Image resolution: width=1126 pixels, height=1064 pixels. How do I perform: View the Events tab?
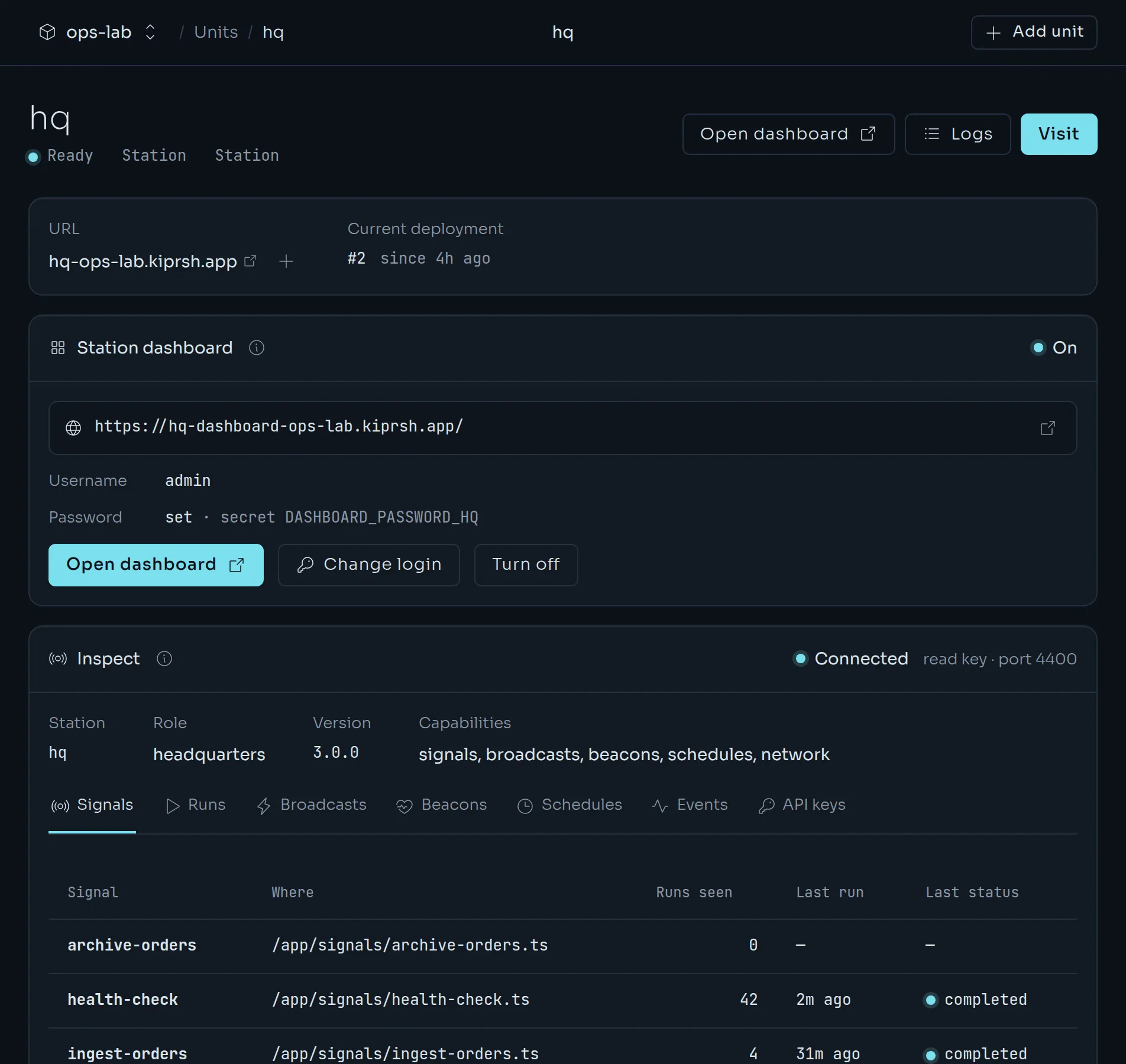(x=690, y=805)
